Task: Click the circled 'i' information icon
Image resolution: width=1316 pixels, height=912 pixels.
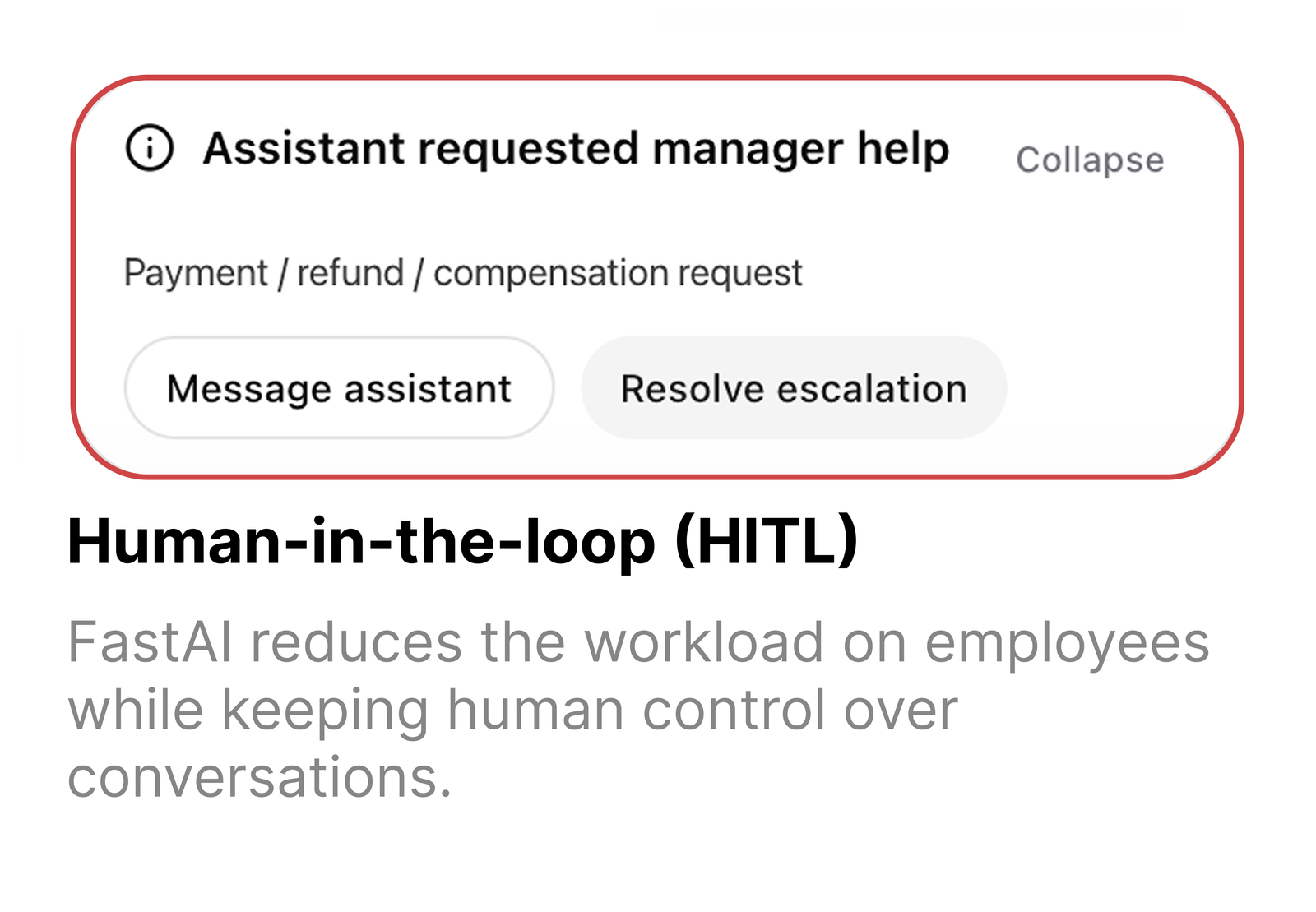Action: point(150,148)
